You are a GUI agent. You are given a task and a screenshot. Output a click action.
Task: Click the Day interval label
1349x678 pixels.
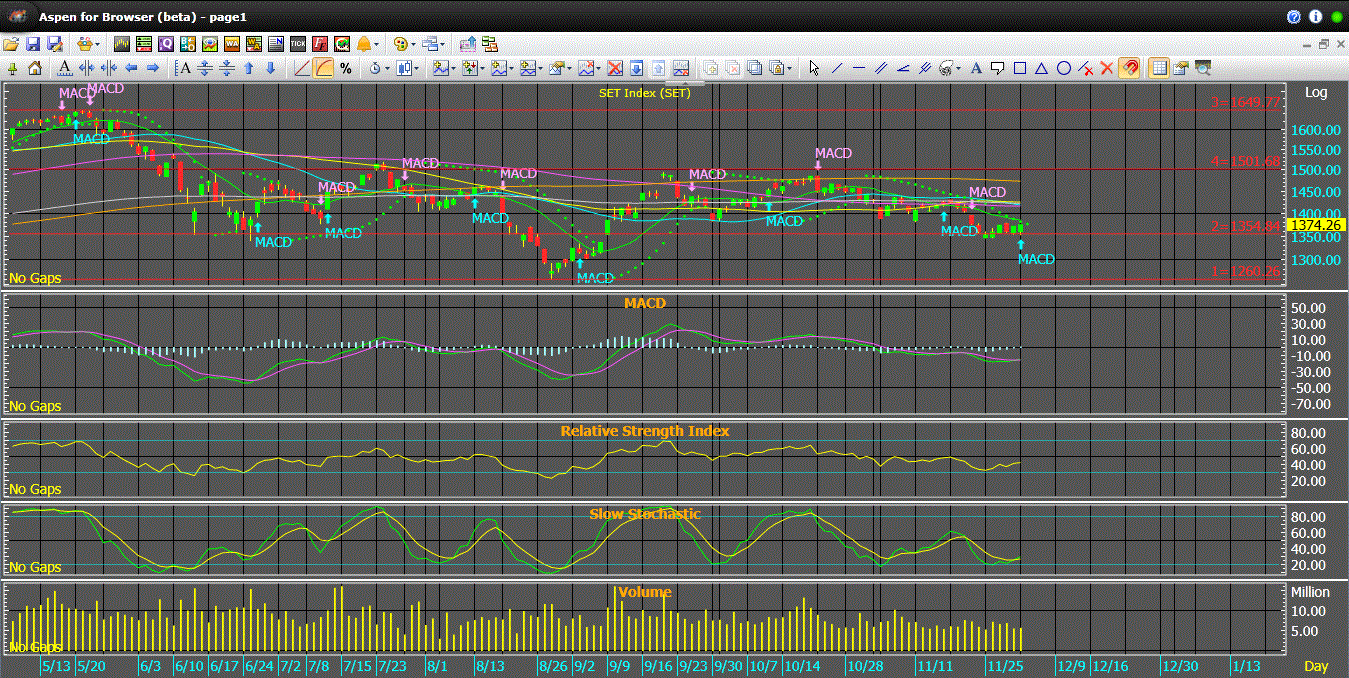1316,666
